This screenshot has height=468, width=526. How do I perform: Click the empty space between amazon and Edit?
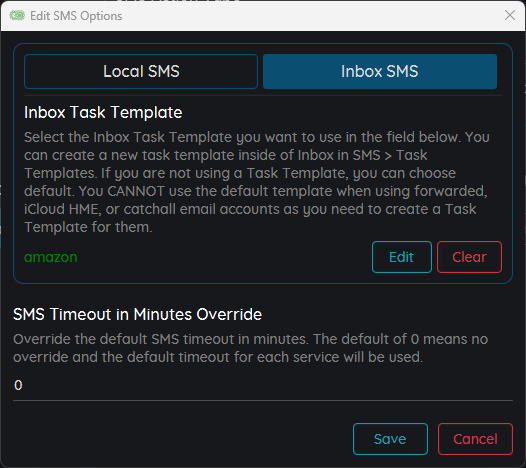pos(225,257)
